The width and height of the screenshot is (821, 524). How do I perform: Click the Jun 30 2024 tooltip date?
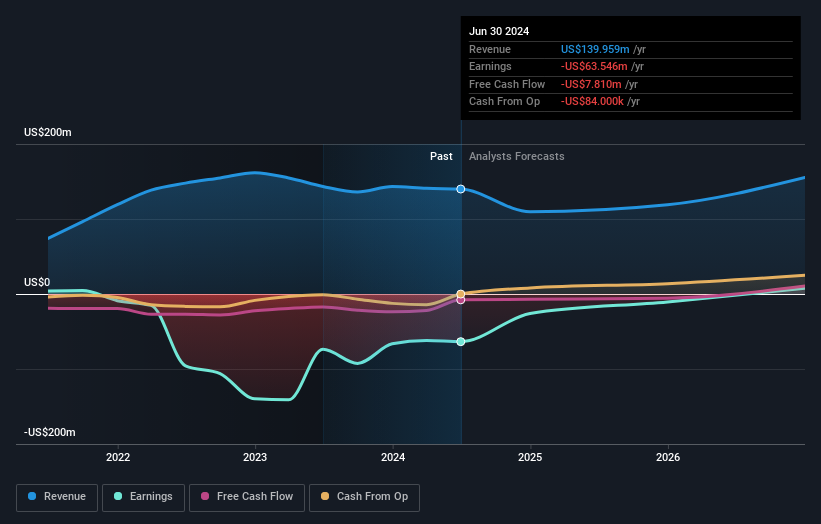pos(499,31)
